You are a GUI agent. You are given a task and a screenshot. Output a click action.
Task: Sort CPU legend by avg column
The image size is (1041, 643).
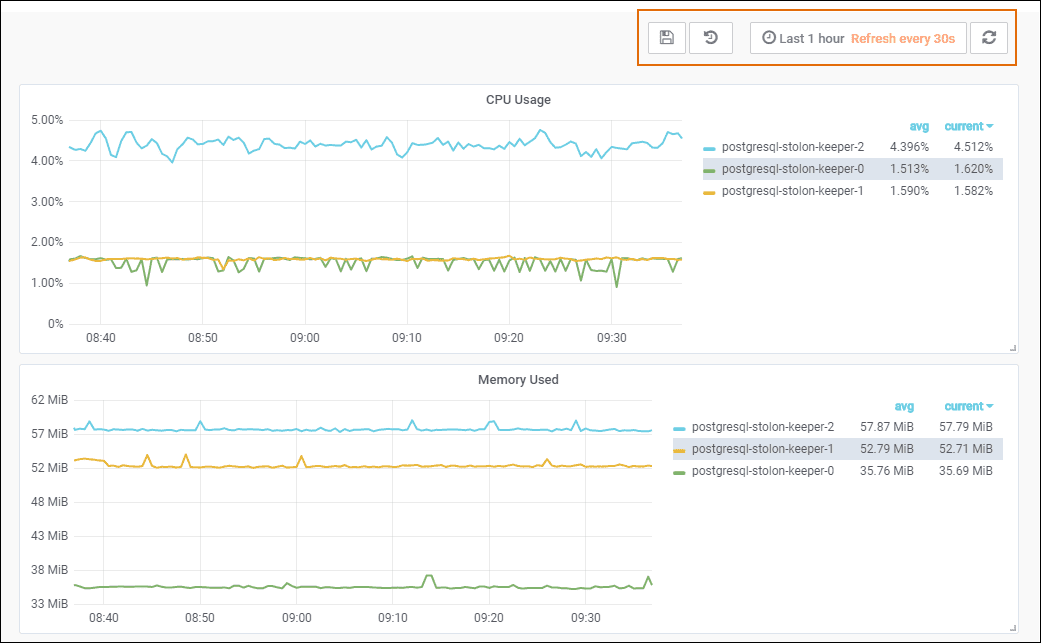pos(919,127)
